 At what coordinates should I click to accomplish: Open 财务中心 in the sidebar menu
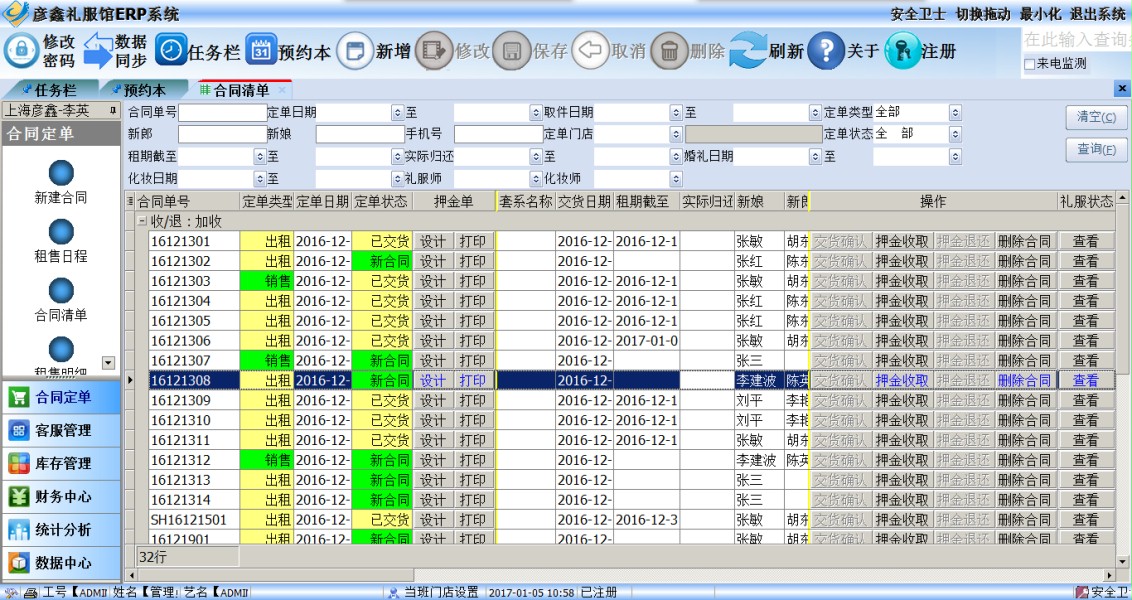point(62,496)
